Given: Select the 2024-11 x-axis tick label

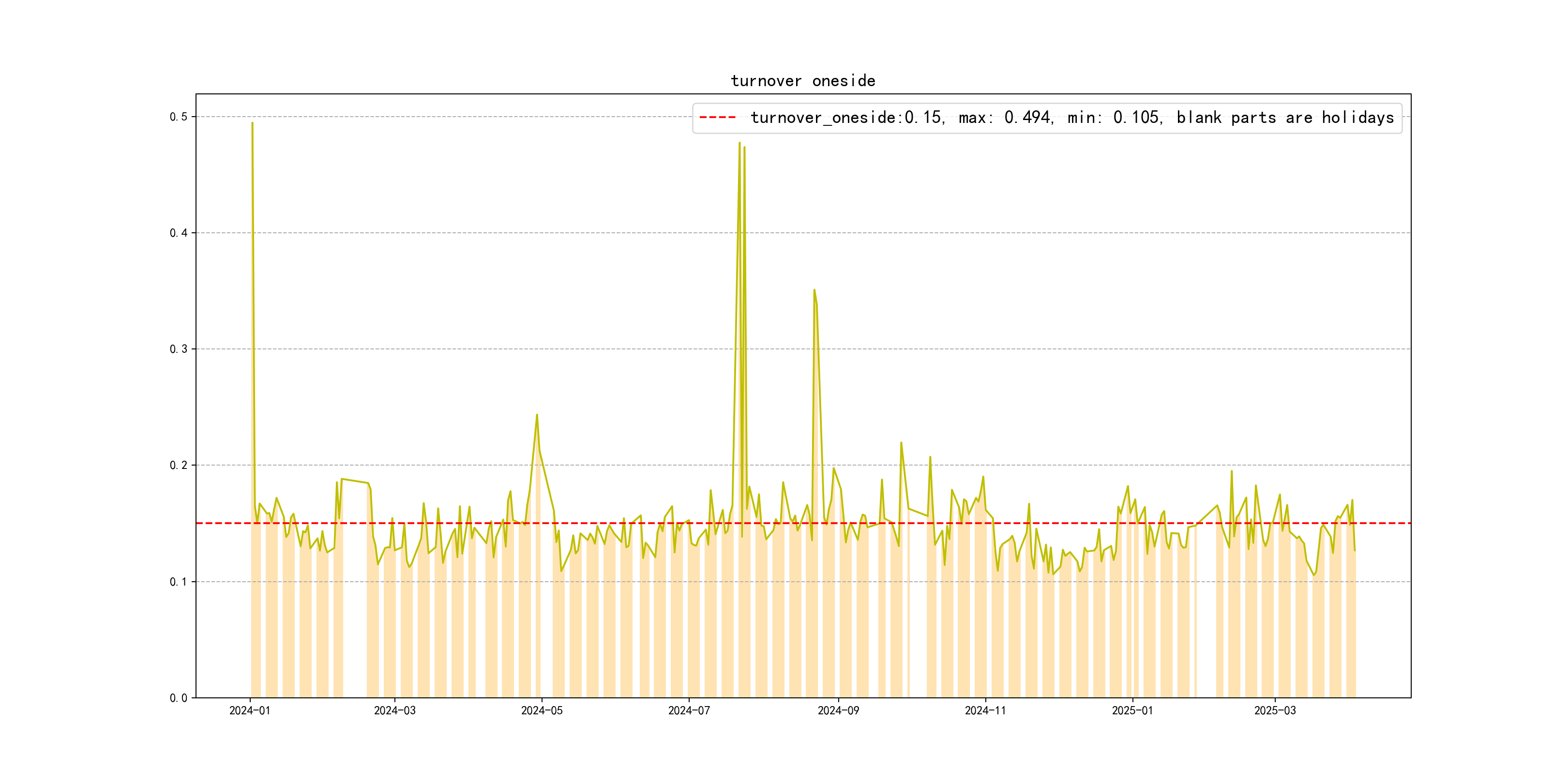Looking at the screenshot, I should pos(985,710).
